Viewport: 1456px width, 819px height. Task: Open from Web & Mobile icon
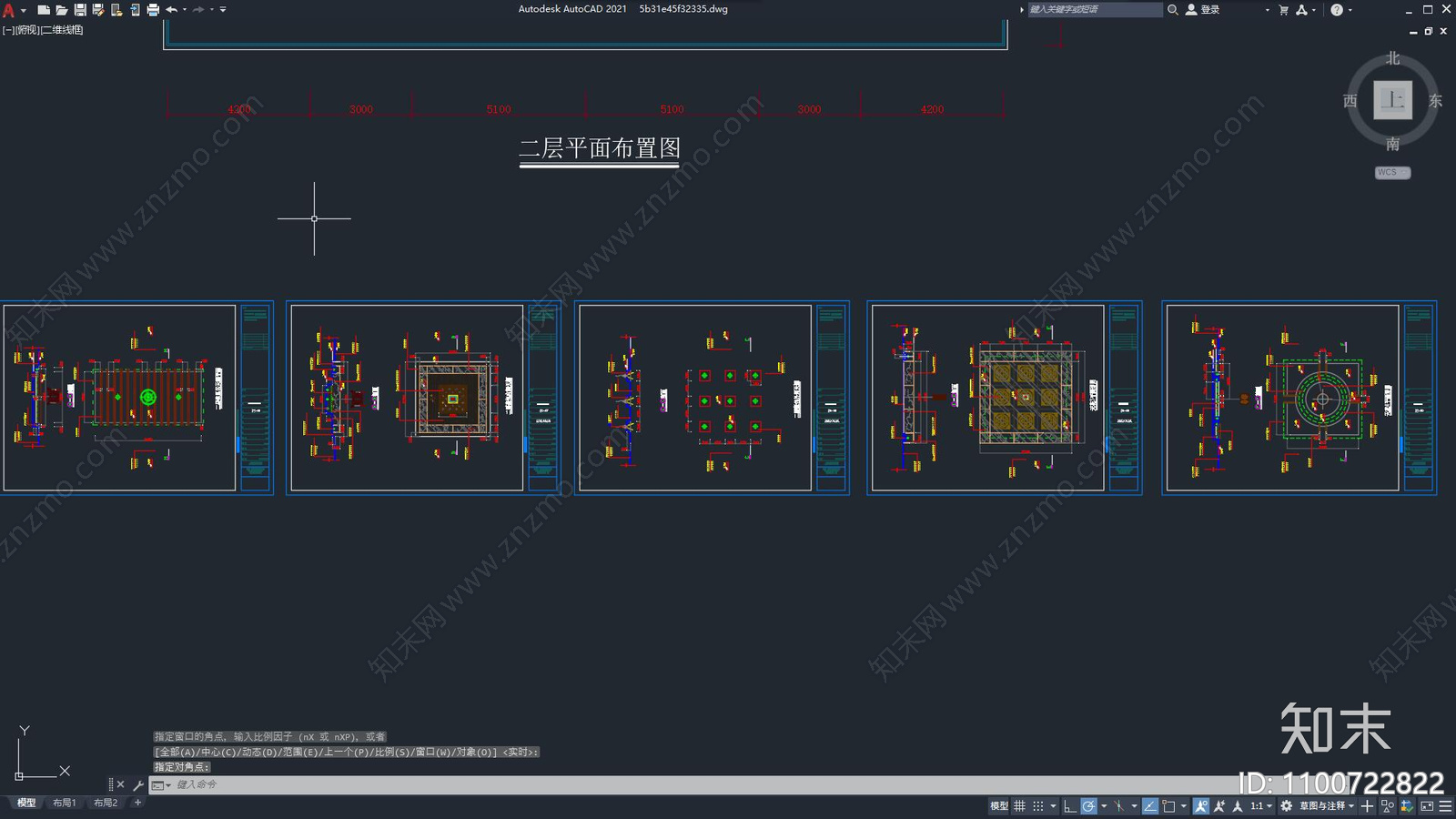116,10
